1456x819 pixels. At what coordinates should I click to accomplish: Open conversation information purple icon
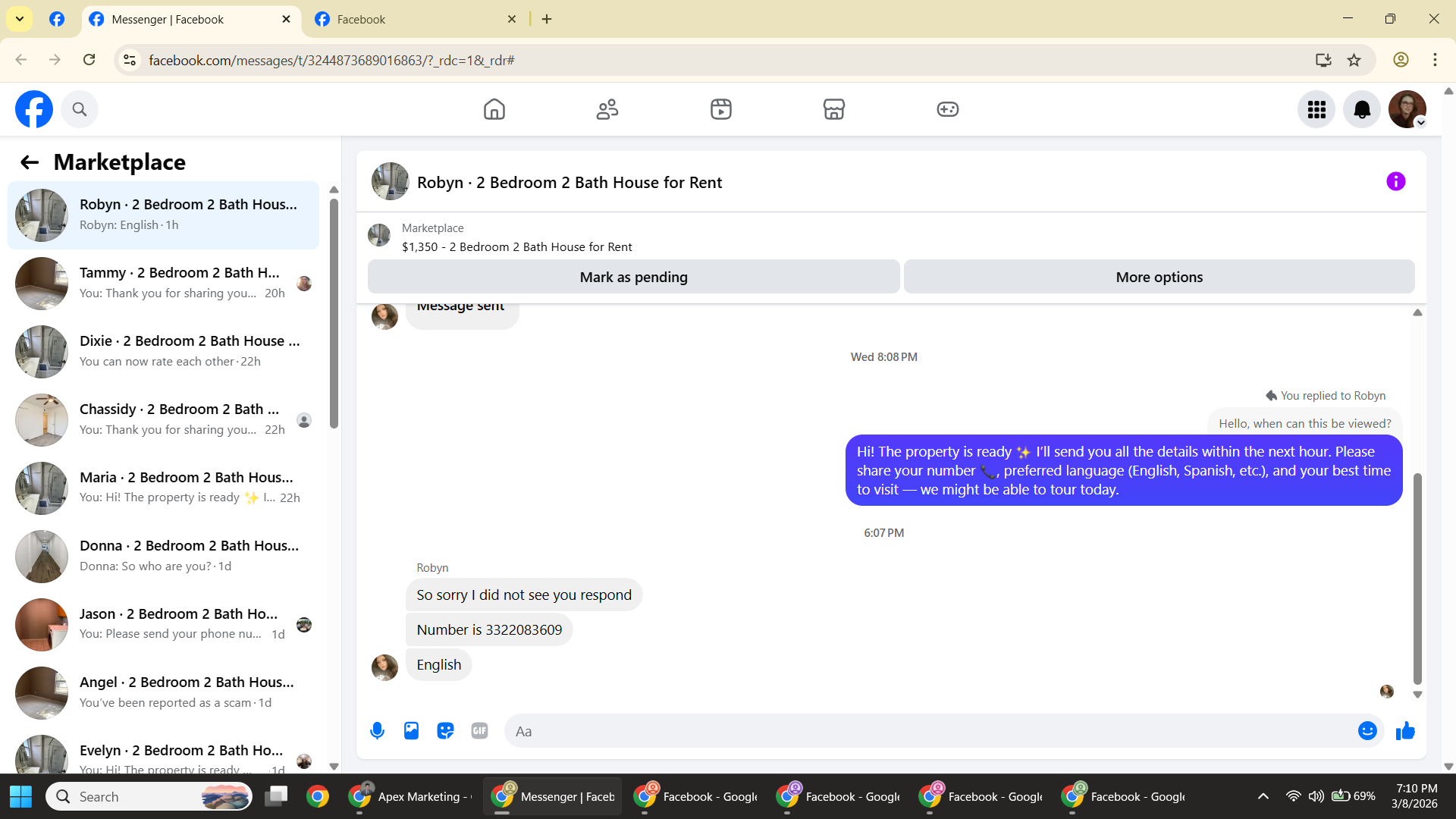(1395, 182)
